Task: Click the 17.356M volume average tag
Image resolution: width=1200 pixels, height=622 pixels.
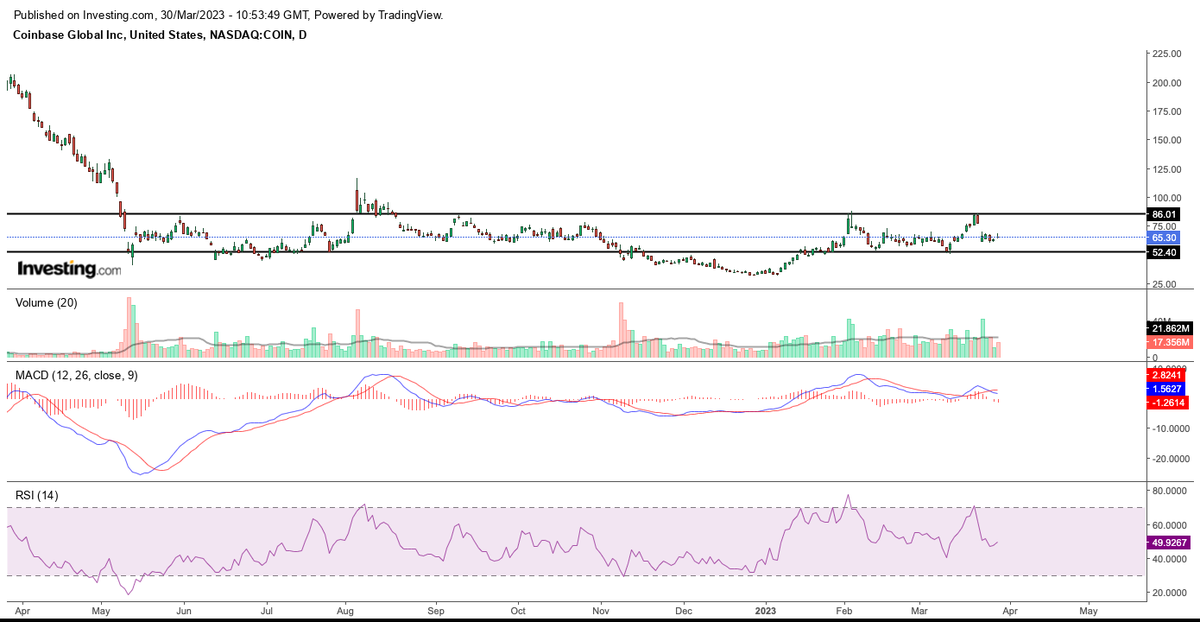Action: 1169,342
